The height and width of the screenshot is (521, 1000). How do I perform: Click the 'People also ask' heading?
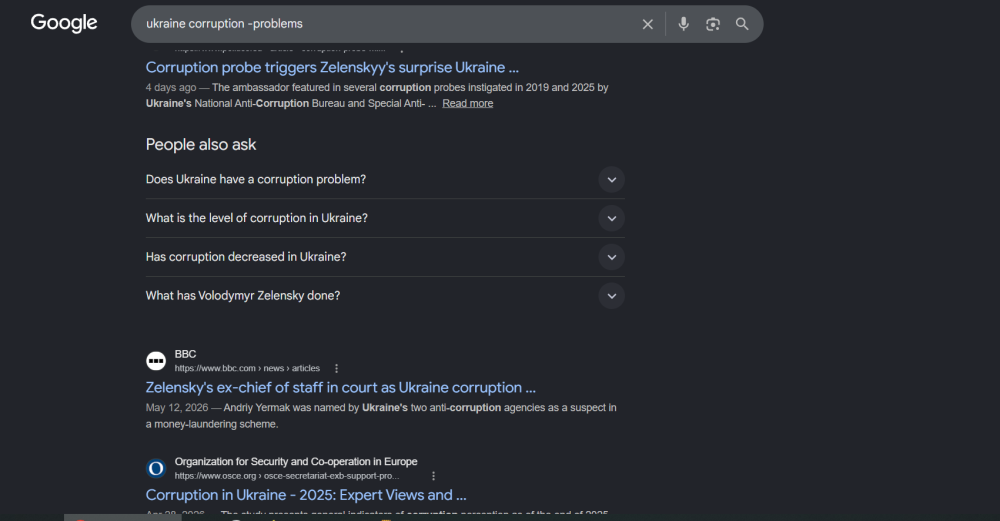click(201, 145)
